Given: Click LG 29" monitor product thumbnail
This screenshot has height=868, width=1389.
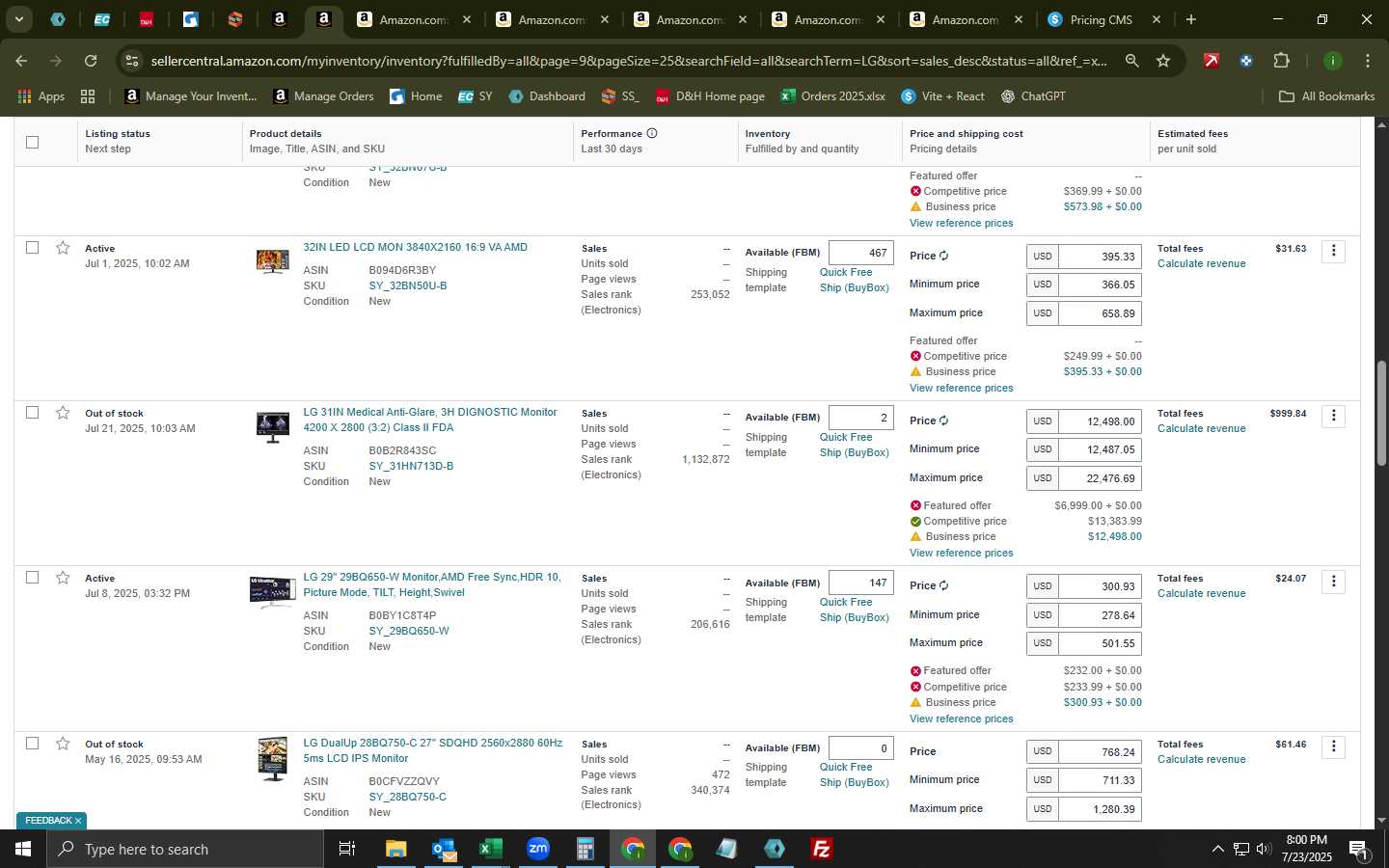Looking at the screenshot, I should tap(272, 591).
